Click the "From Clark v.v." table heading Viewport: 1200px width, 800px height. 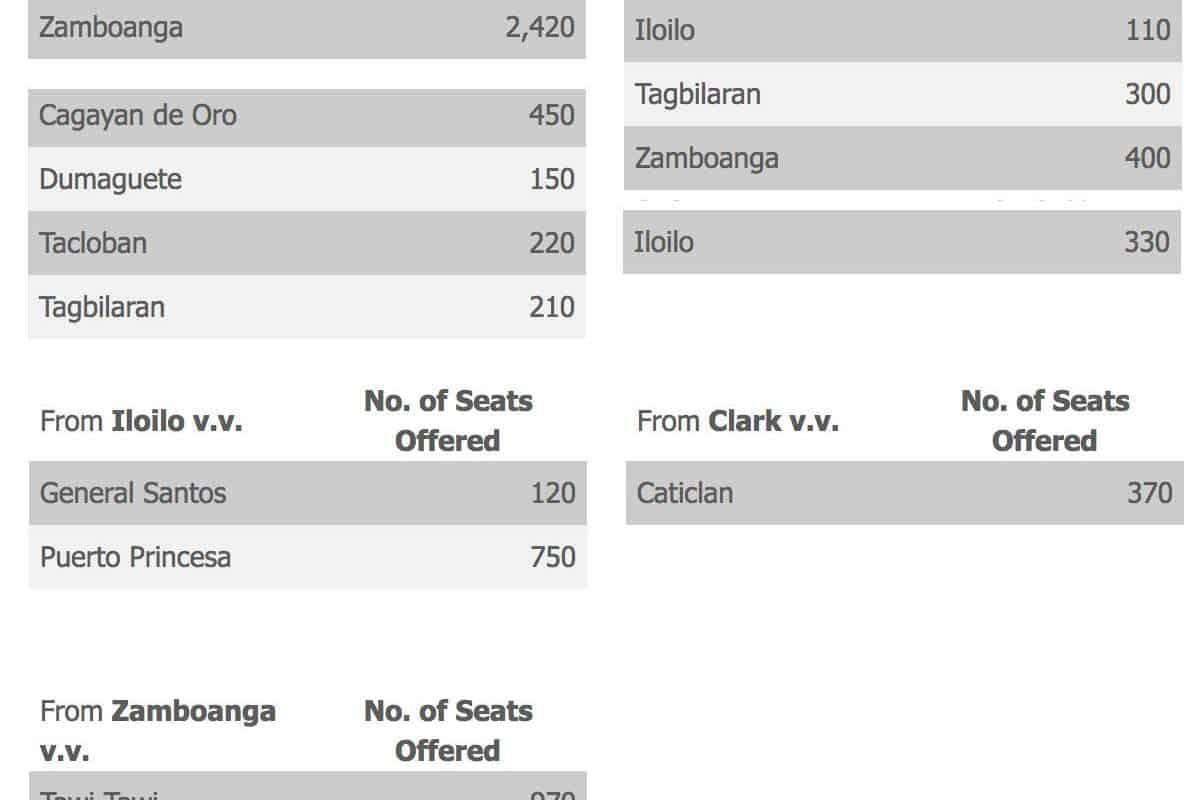point(738,421)
